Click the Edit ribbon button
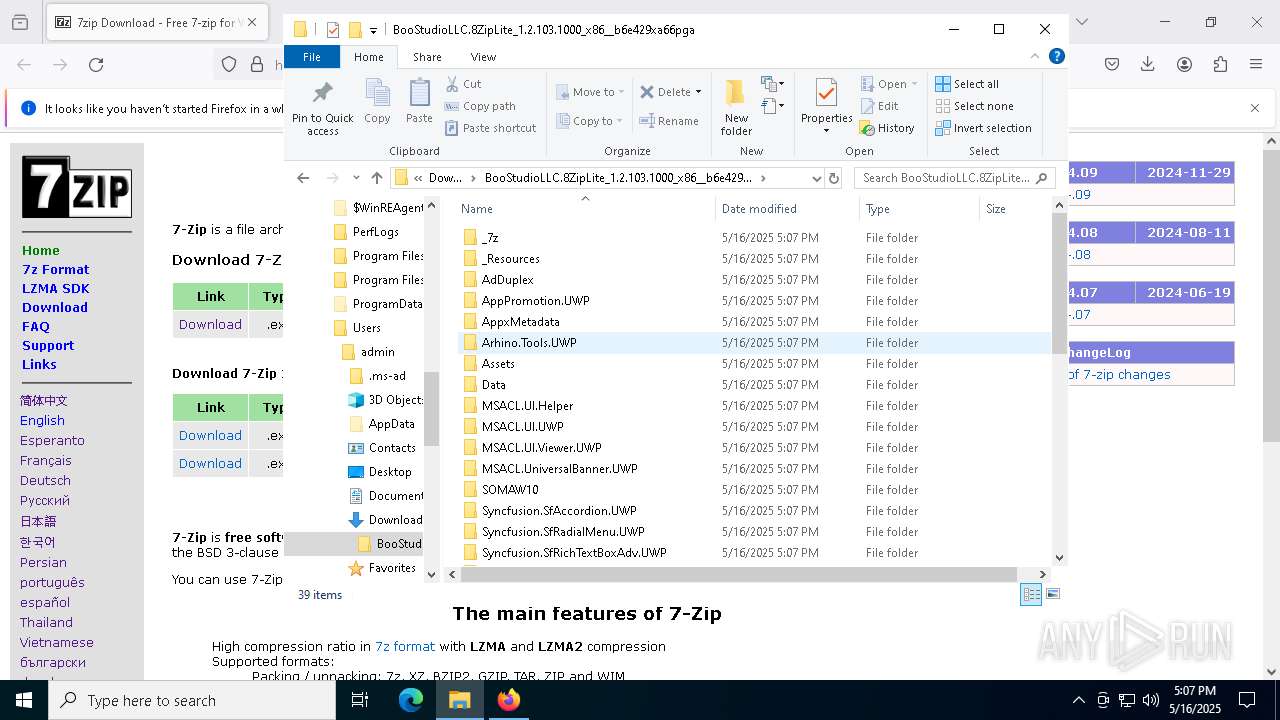The image size is (1280, 720). coord(879,106)
